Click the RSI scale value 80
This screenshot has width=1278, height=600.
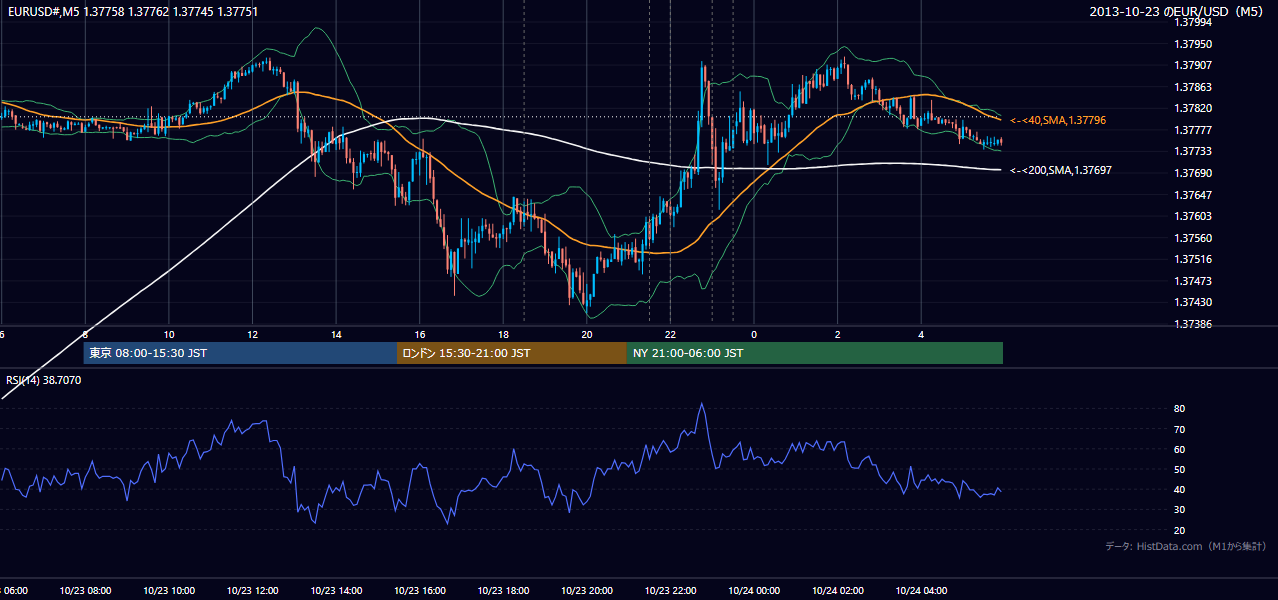coord(1179,409)
